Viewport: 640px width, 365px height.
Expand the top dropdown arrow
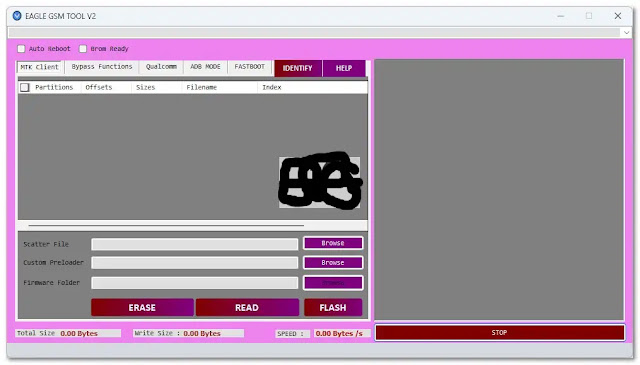627,32
